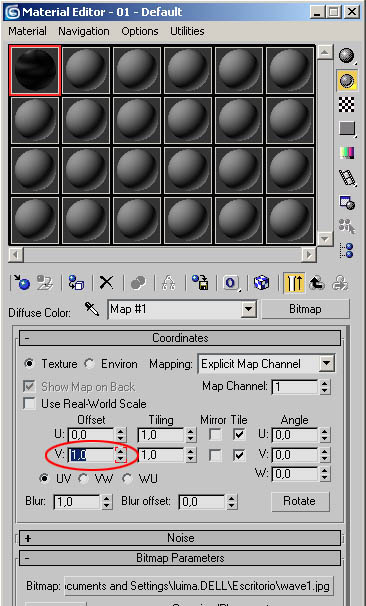366x606 pixels.
Task: Open the Mapping dropdown Explicit Map Channel
Action: coord(266,363)
